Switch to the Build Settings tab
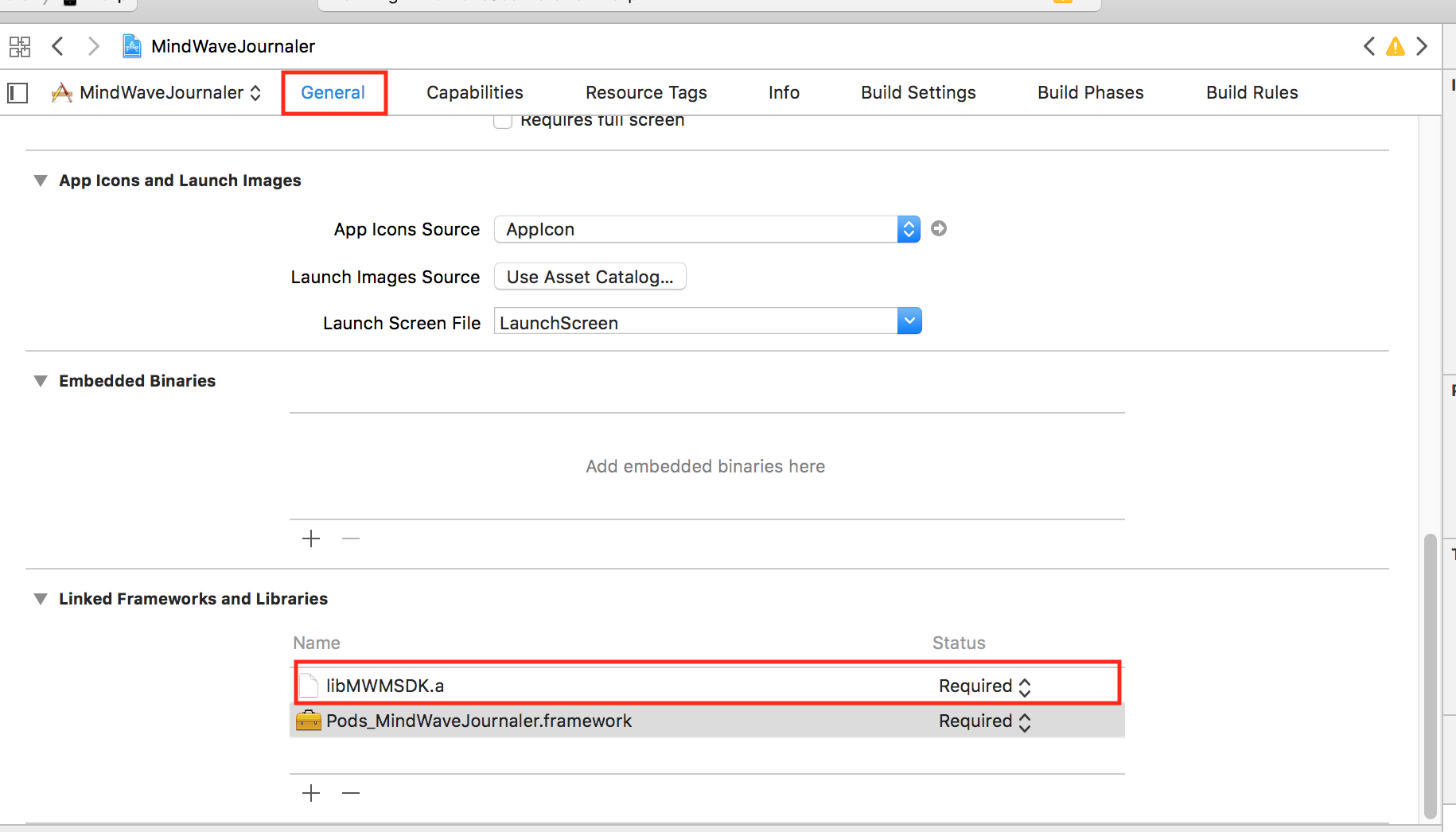Screen dimensions: 1456x832 (918, 93)
